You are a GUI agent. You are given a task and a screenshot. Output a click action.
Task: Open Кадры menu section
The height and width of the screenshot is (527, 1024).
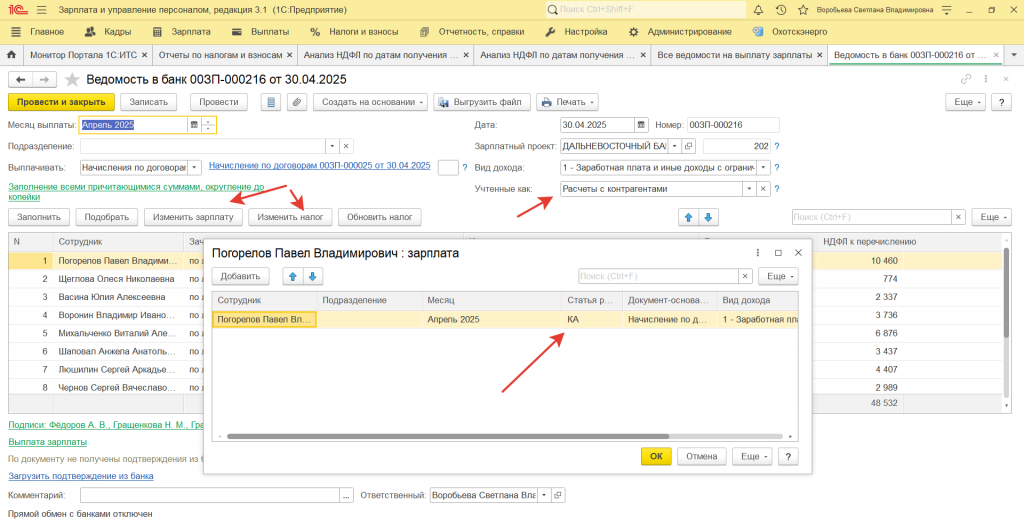coord(108,31)
